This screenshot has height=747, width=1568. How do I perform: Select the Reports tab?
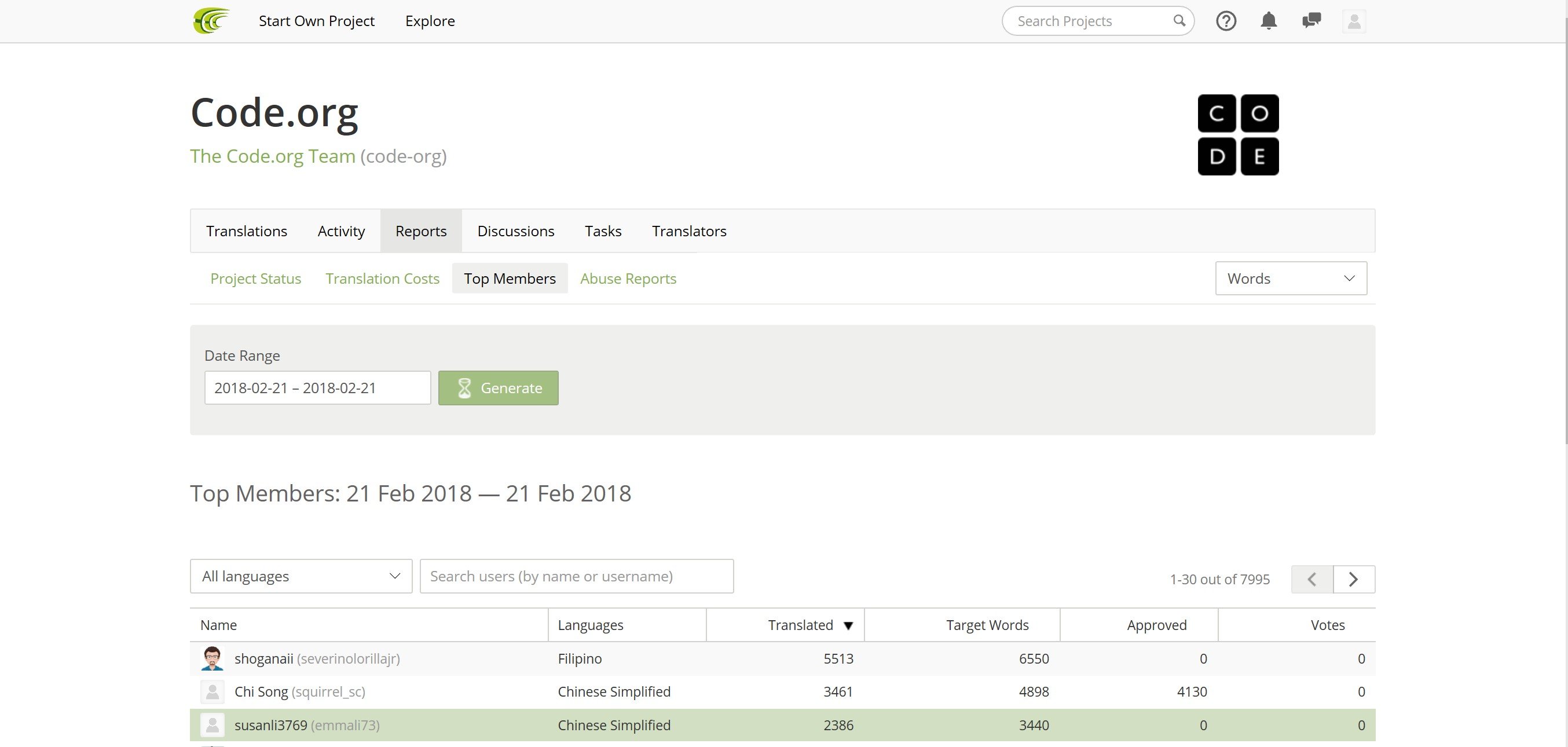[420, 230]
